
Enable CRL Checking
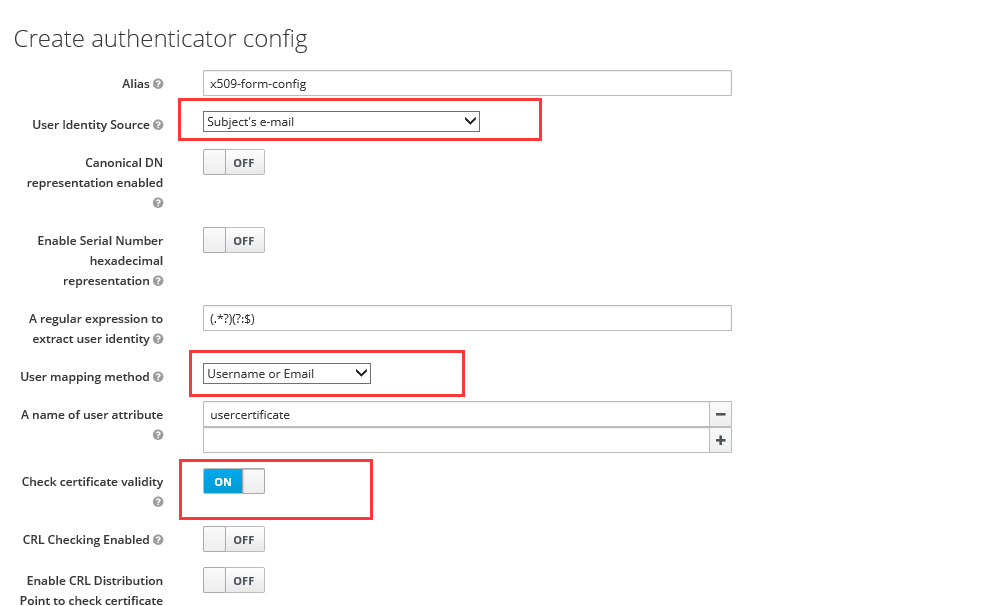click(233, 539)
